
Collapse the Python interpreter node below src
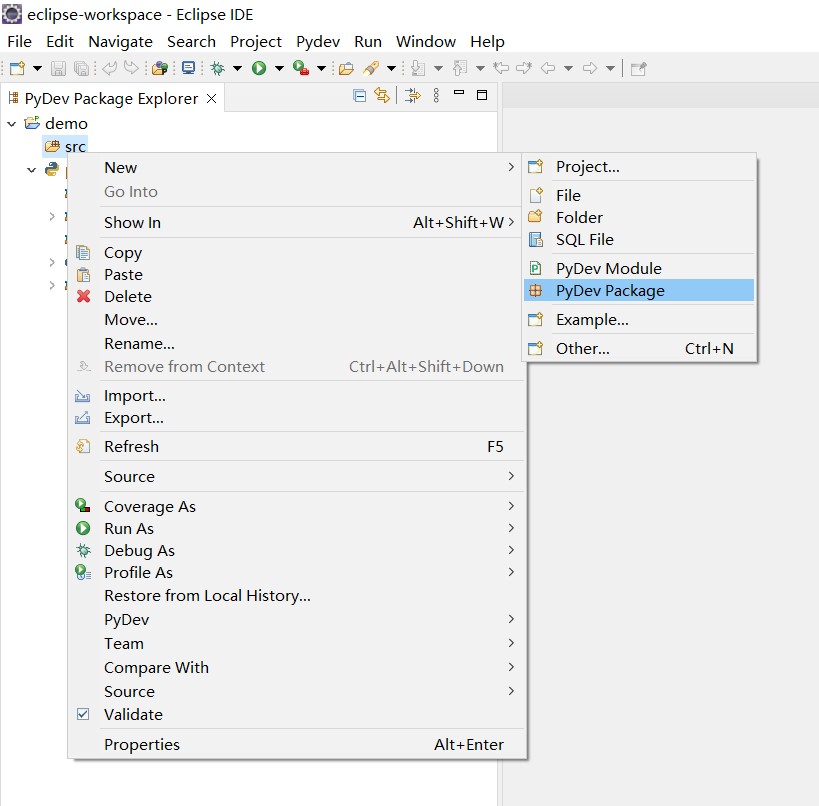click(31, 170)
